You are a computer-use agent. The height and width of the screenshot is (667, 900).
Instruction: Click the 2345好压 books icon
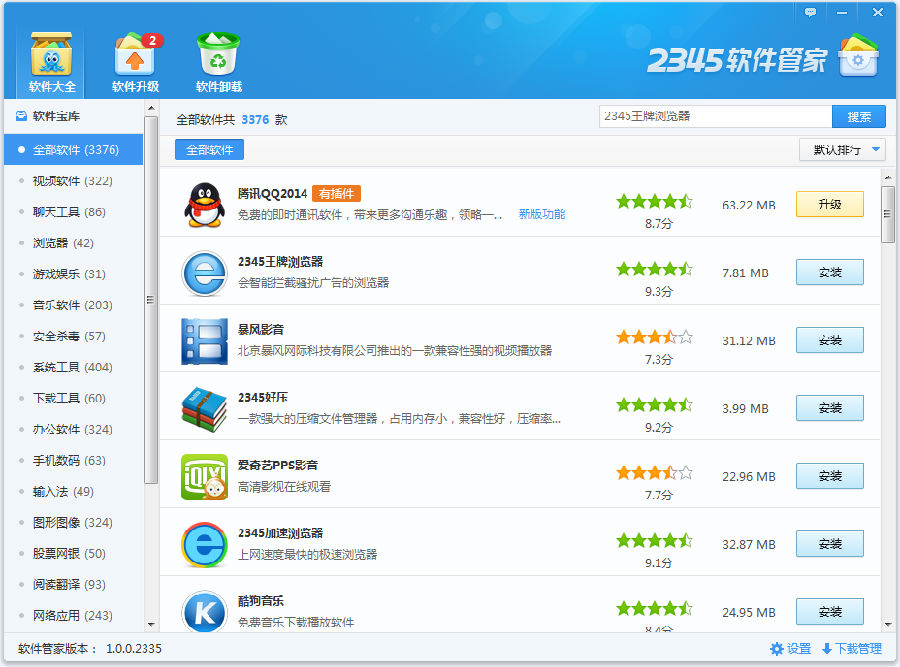pos(204,409)
